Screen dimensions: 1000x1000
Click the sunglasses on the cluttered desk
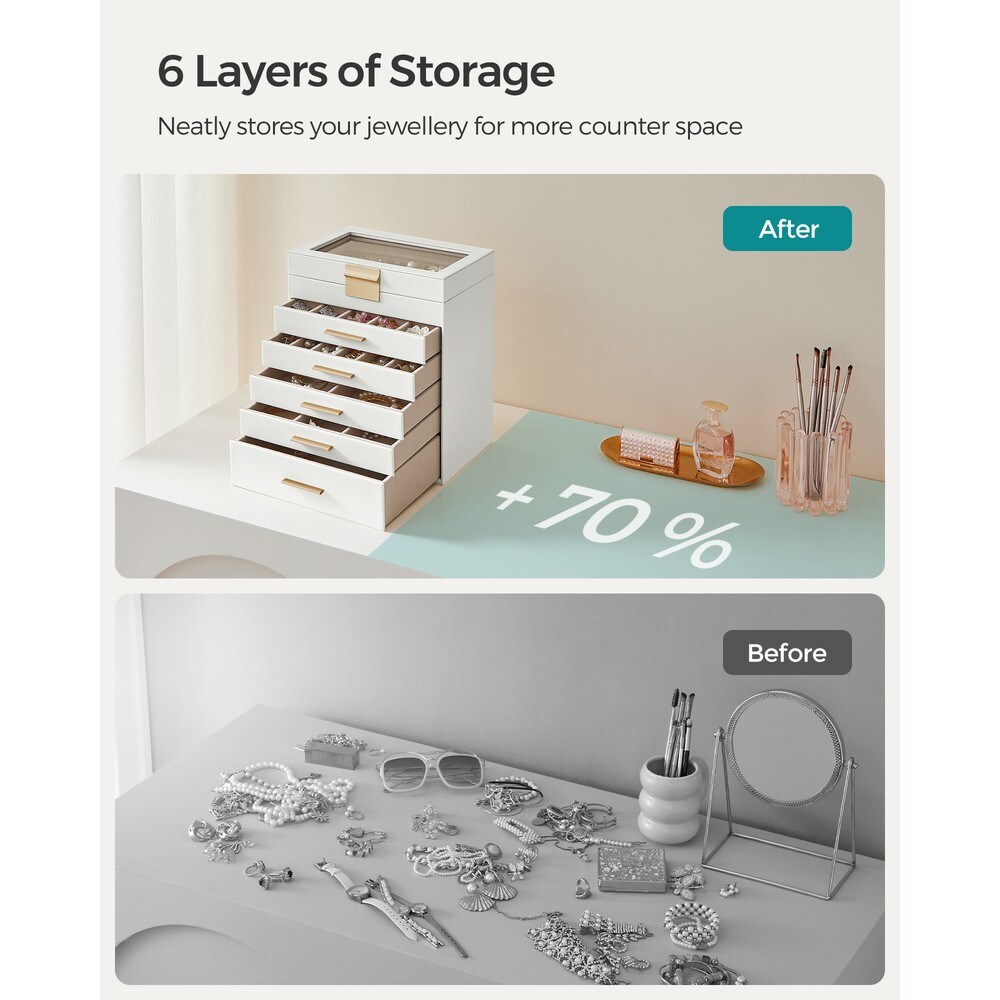pyautogui.click(x=430, y=770)
